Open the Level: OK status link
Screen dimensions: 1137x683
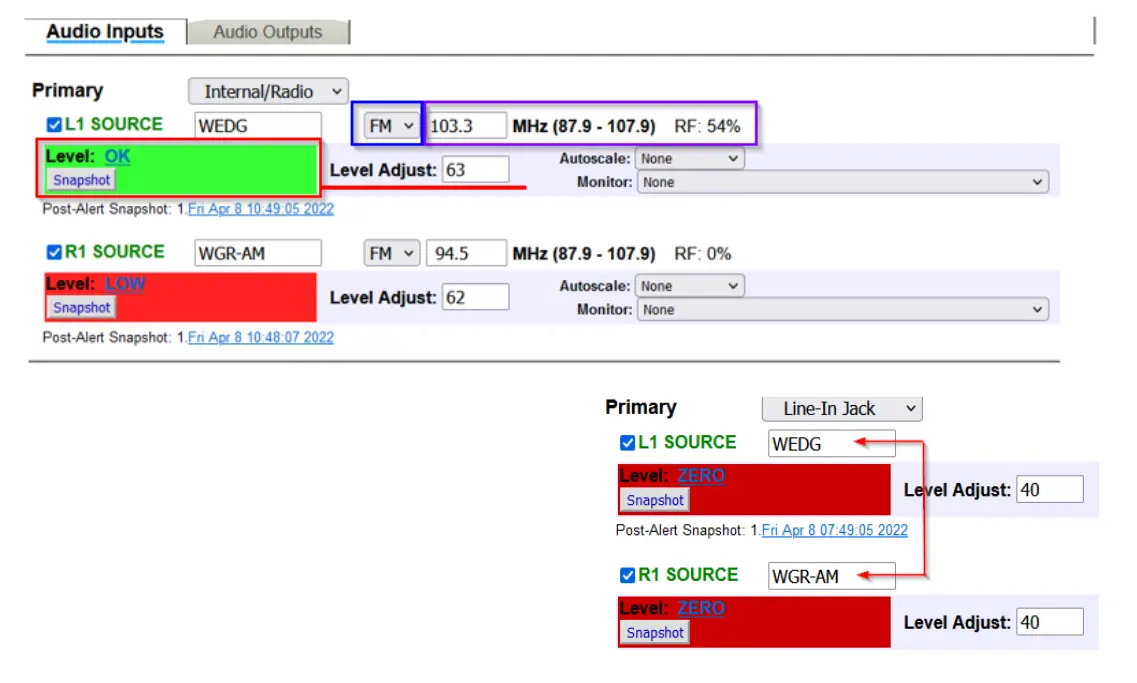click(116, 156)
